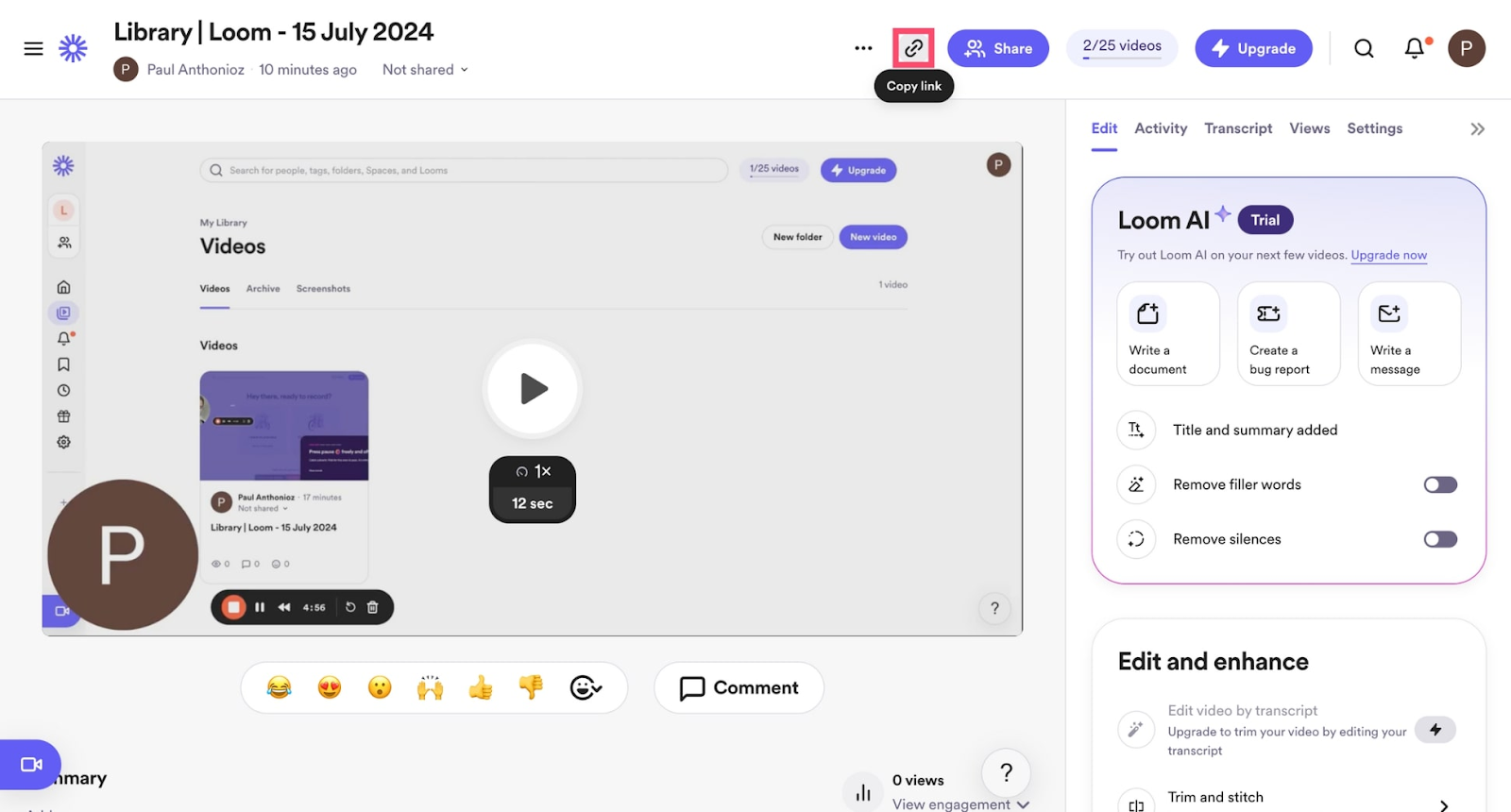
Task: Click the Loom logo home icon
Action: pos(73,48)
